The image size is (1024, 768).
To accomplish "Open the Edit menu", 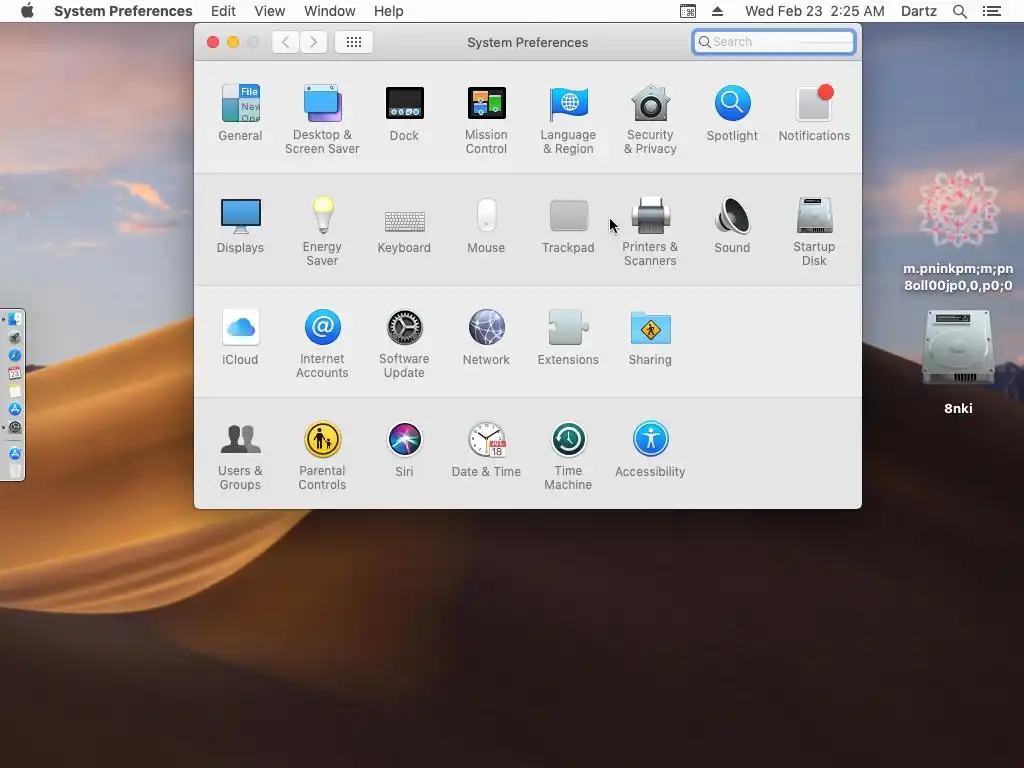I will tap(223, 11).
